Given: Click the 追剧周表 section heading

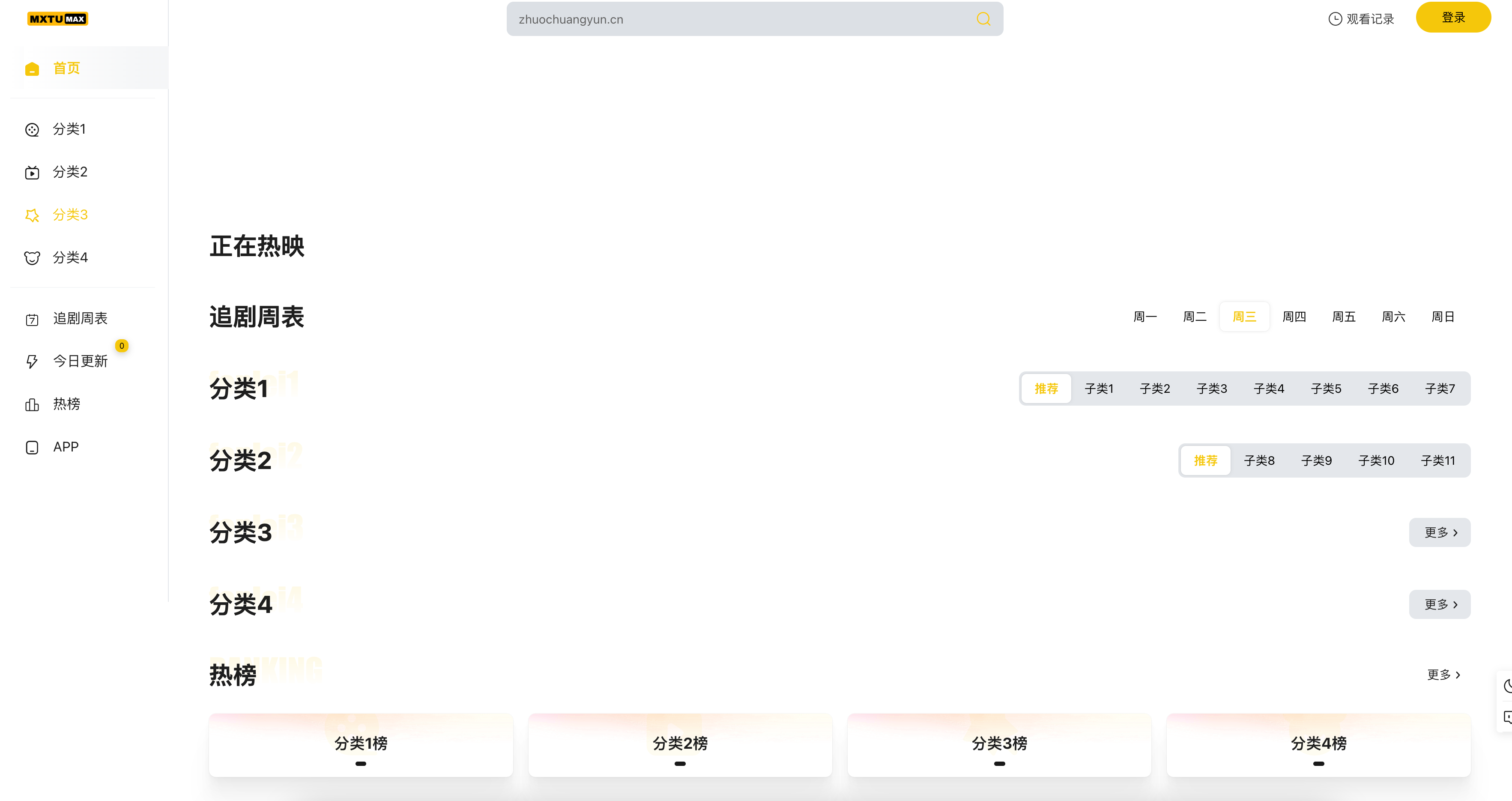Looking at the screenshot, I should [257, 317].
